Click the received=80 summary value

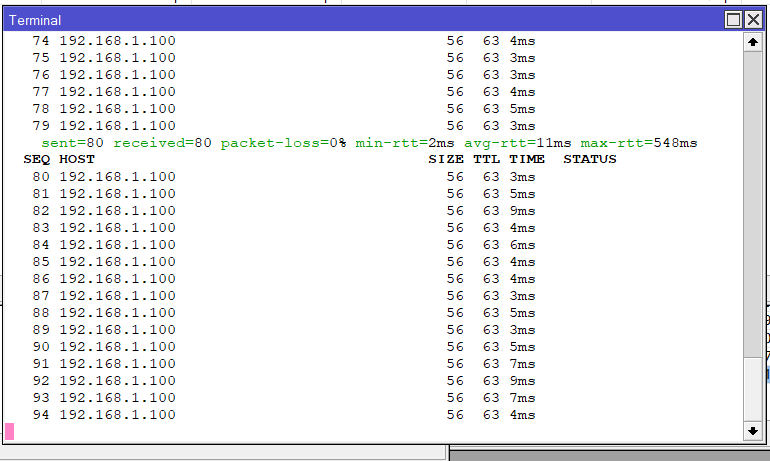163,143
